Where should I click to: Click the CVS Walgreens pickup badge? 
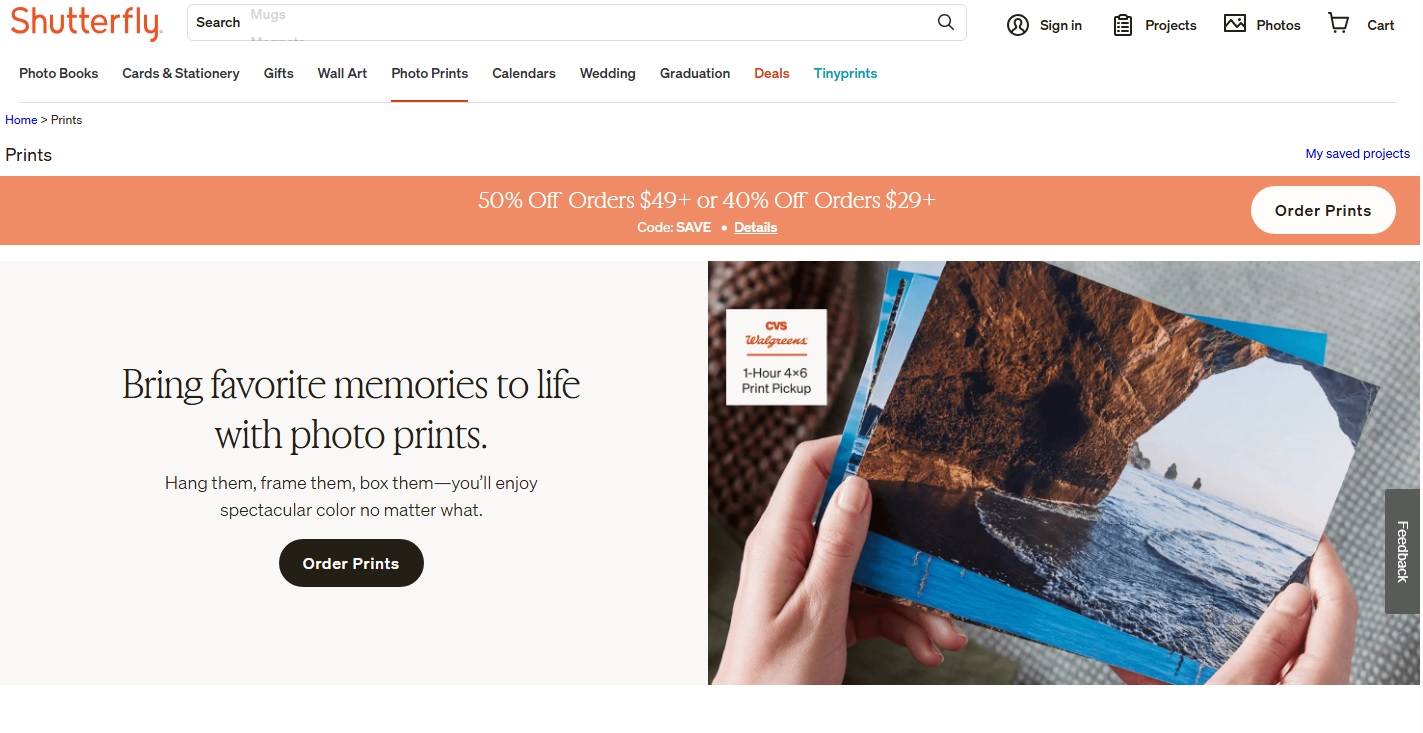[x=776, y=357]
